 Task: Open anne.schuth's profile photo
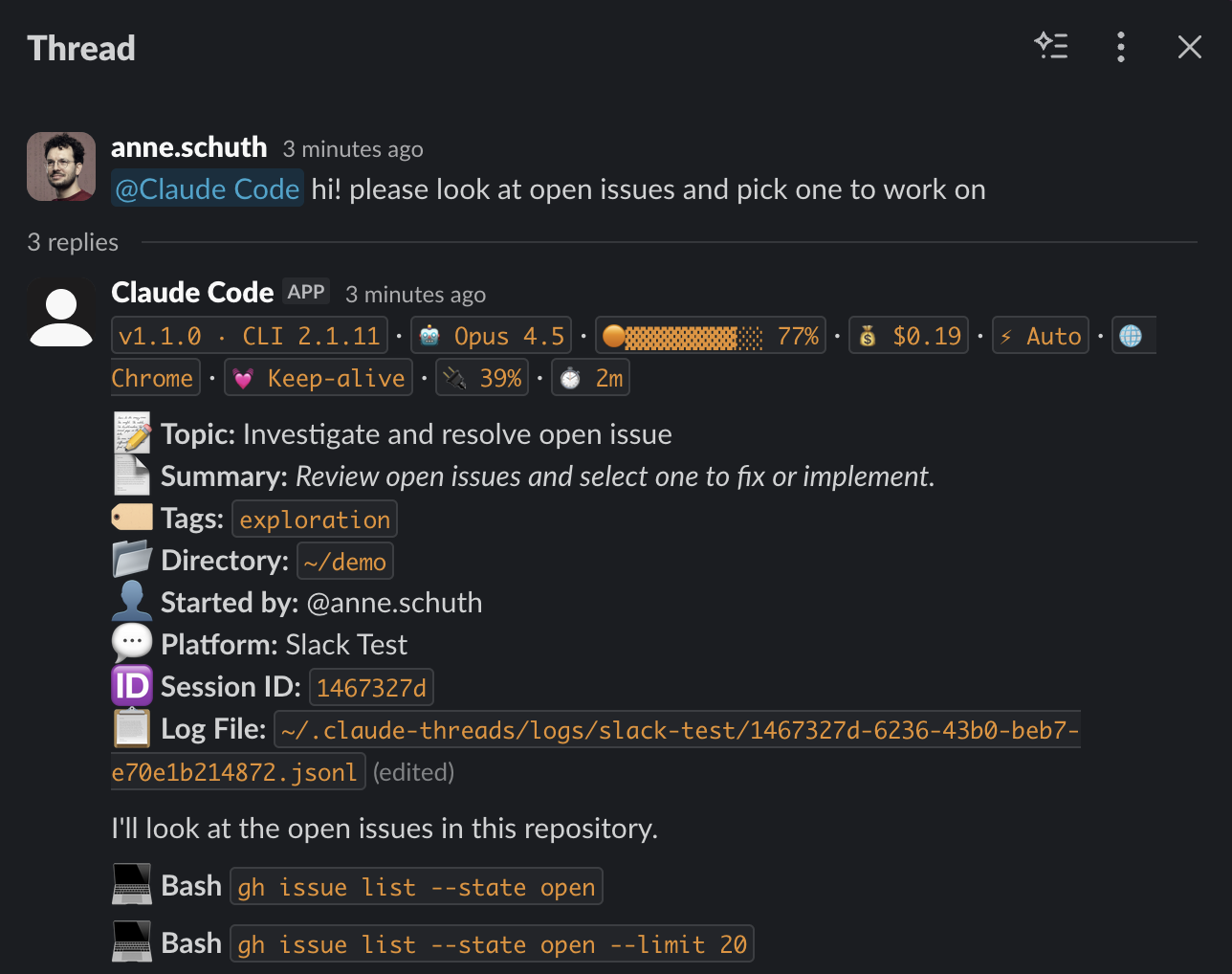tap(61, 166)
